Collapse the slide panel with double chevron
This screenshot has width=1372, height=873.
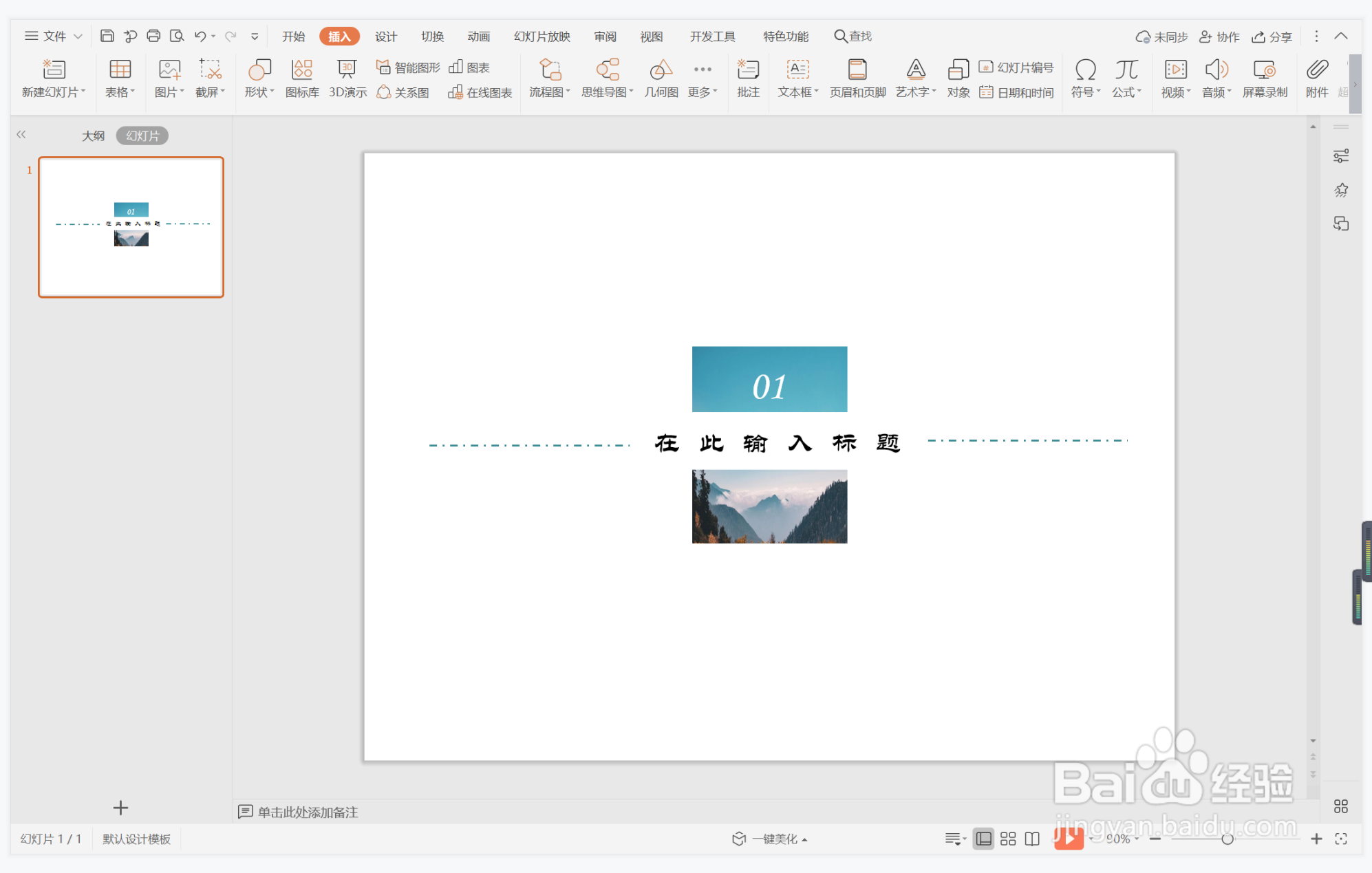coord(21,135)
